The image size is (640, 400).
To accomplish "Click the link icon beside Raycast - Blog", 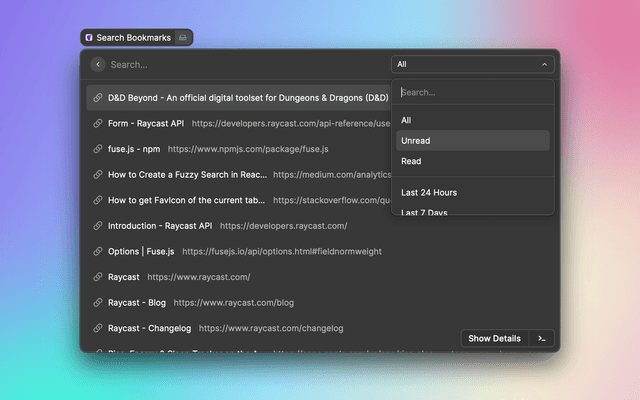I will (x=97, y=302).
